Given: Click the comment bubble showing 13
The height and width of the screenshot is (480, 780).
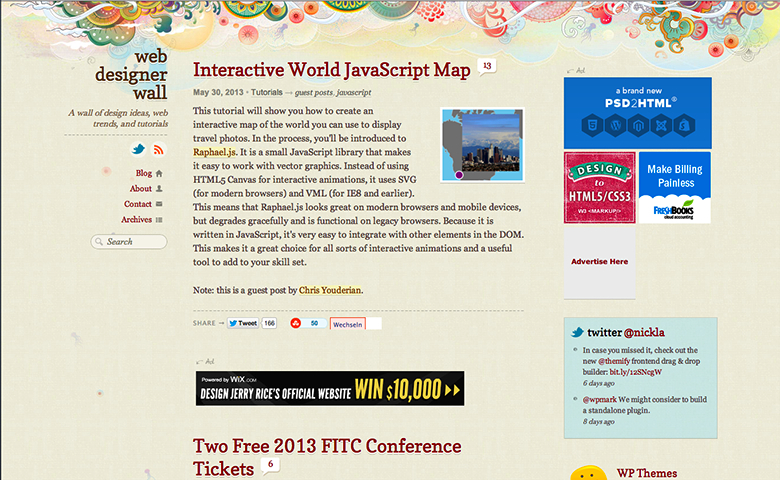Looking at the screenshot, I should pos(487,66).
